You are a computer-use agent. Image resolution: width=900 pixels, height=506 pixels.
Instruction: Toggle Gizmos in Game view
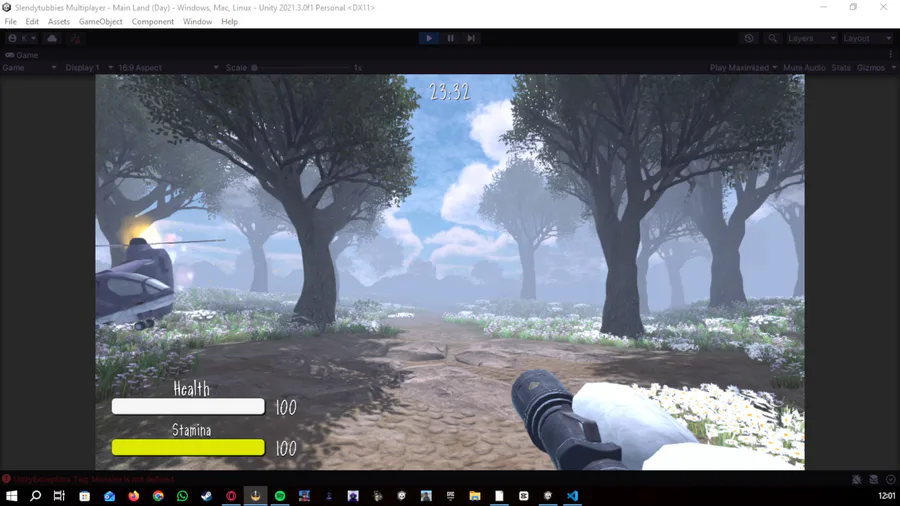(x=871, y=68)
